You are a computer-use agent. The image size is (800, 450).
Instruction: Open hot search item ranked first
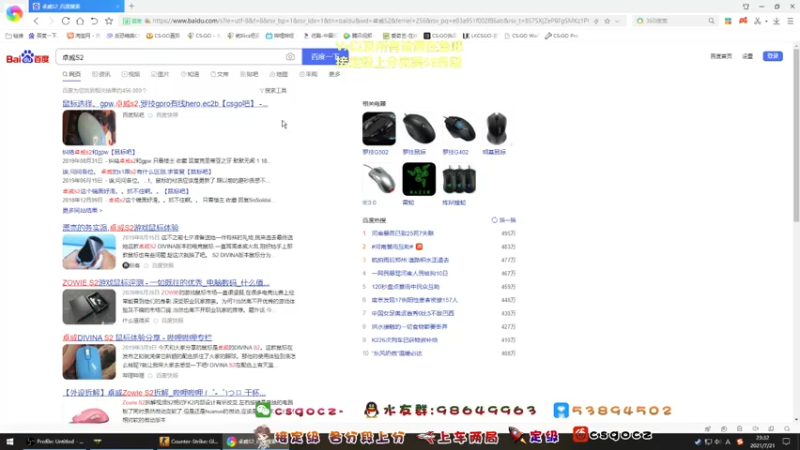(403, 233)
